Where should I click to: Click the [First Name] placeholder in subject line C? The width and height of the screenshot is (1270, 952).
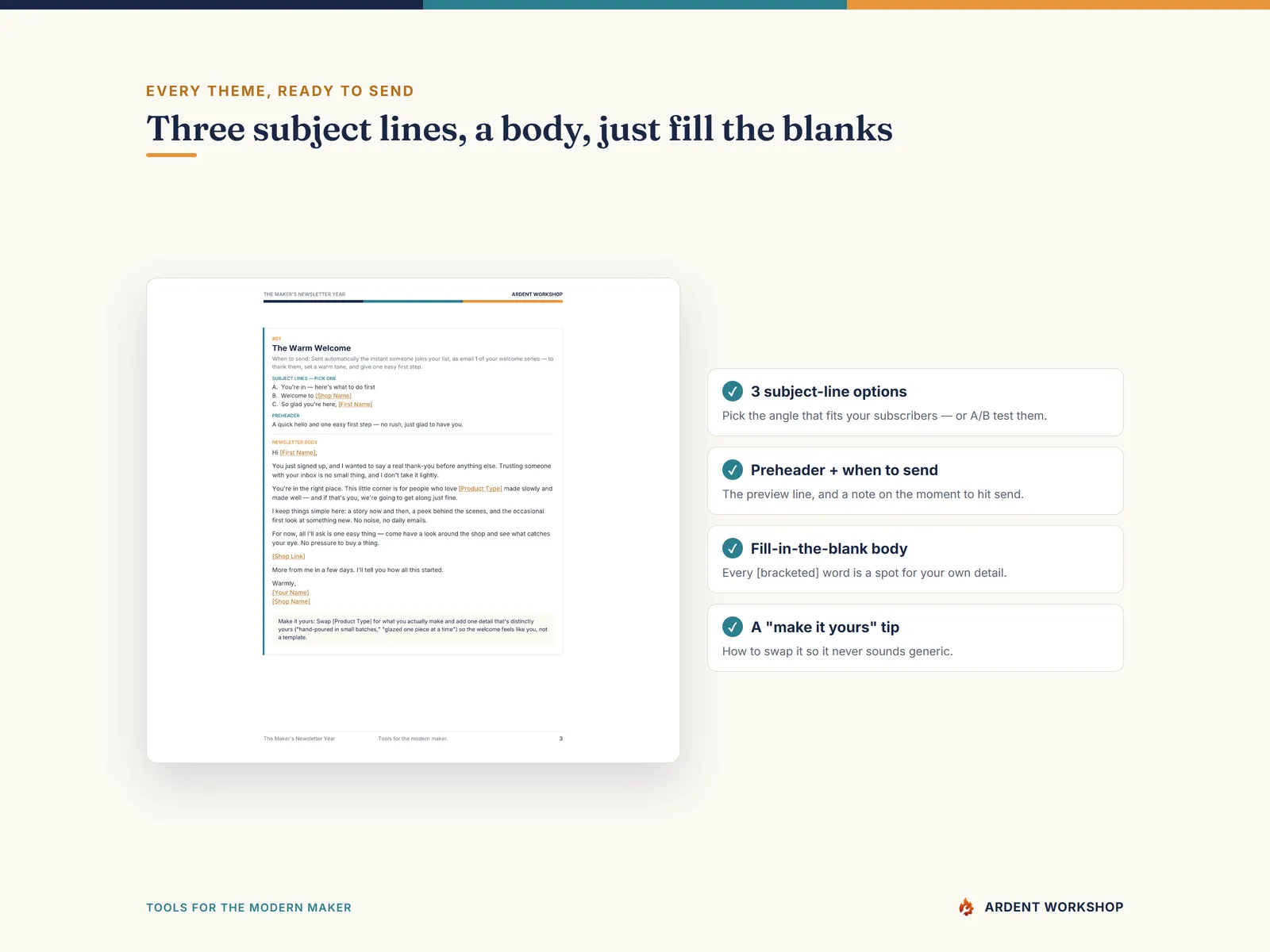point(355,405)
